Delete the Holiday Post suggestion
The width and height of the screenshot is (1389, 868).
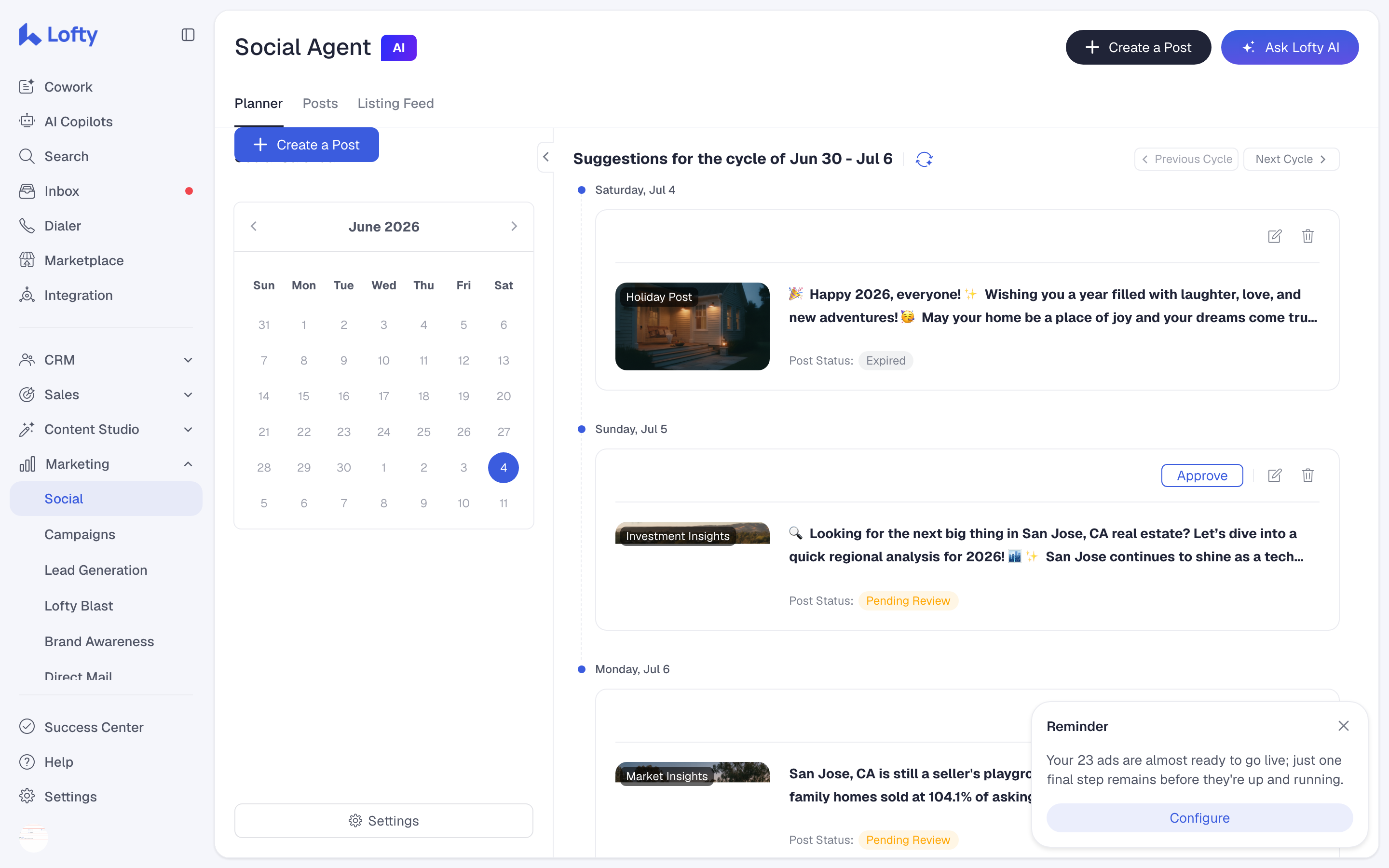click(1308, 236)
